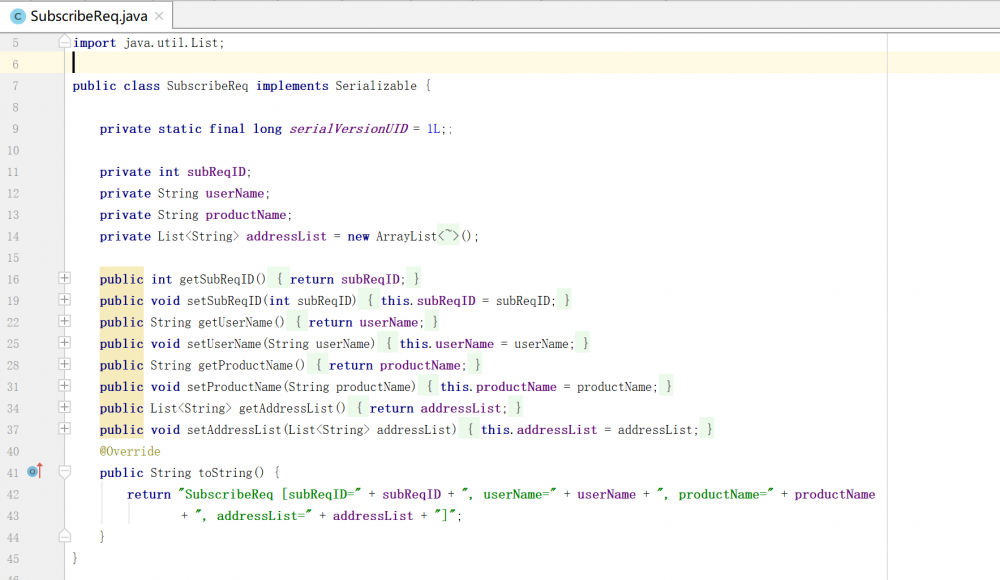Click the ArrayList constructor name
This screenshot has width=1000, height=580.
coord(406,236)
